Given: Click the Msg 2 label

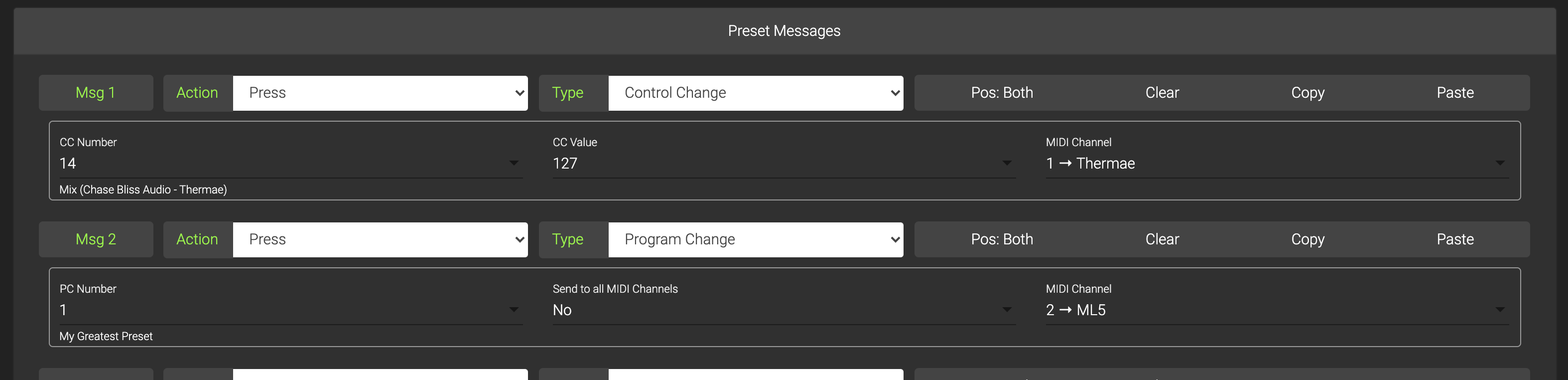Looking at the screenshot, I should (x=96, y=239).
